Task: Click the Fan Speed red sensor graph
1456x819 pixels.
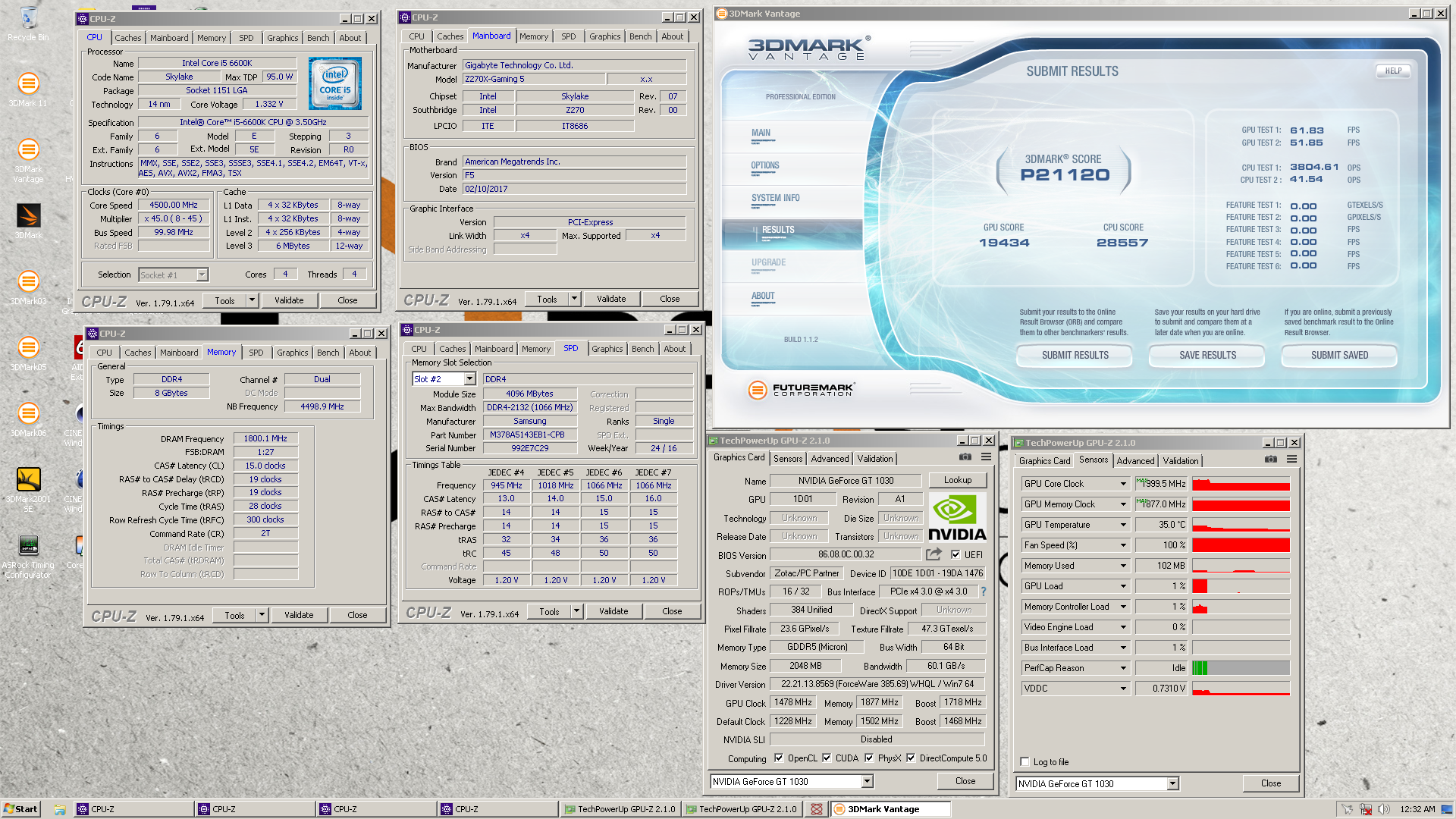Action: [x=1241, y=544]
